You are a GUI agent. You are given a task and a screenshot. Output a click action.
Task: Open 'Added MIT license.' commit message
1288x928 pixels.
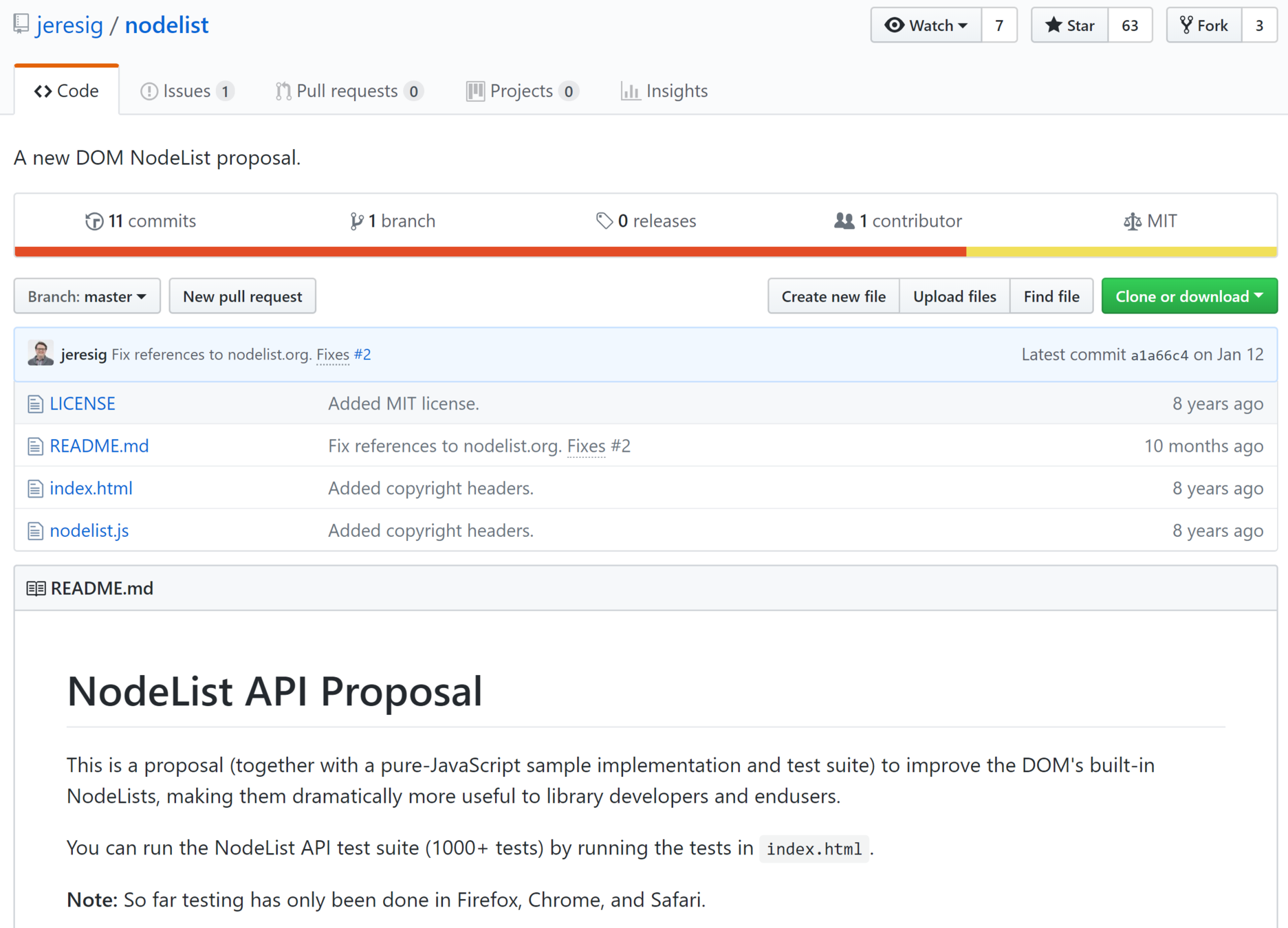(x=404, y=404)
